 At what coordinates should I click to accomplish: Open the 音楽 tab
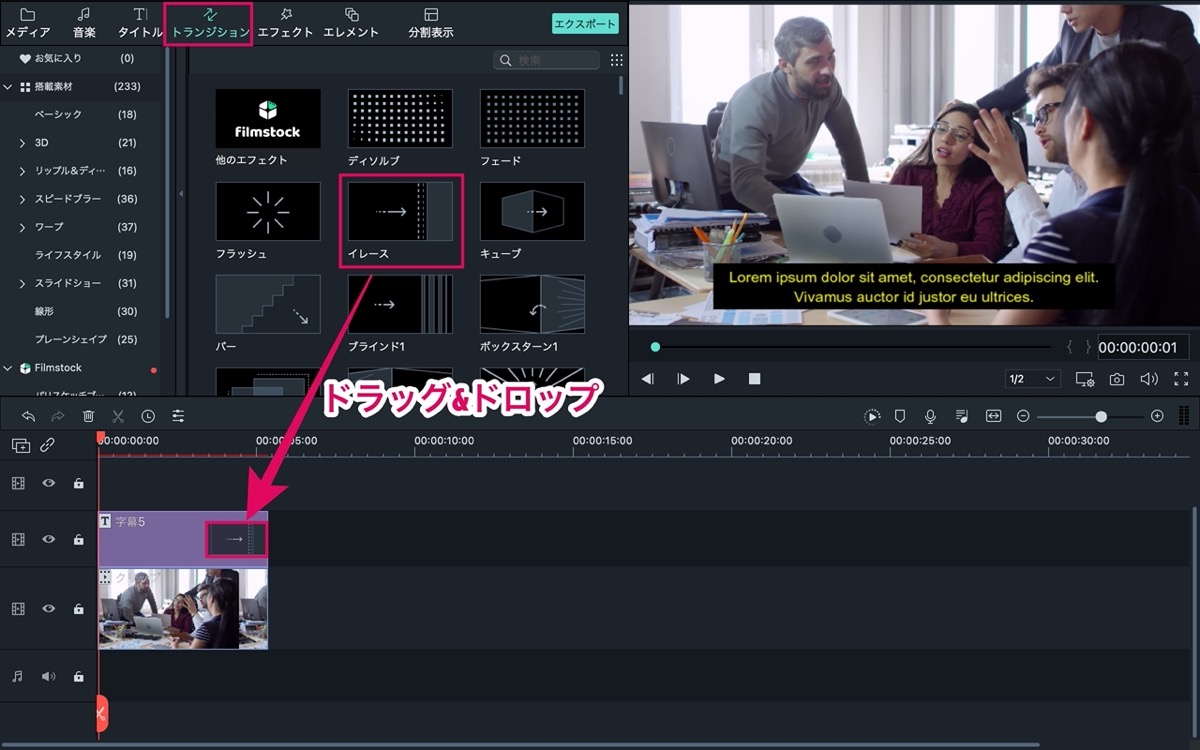84,23
